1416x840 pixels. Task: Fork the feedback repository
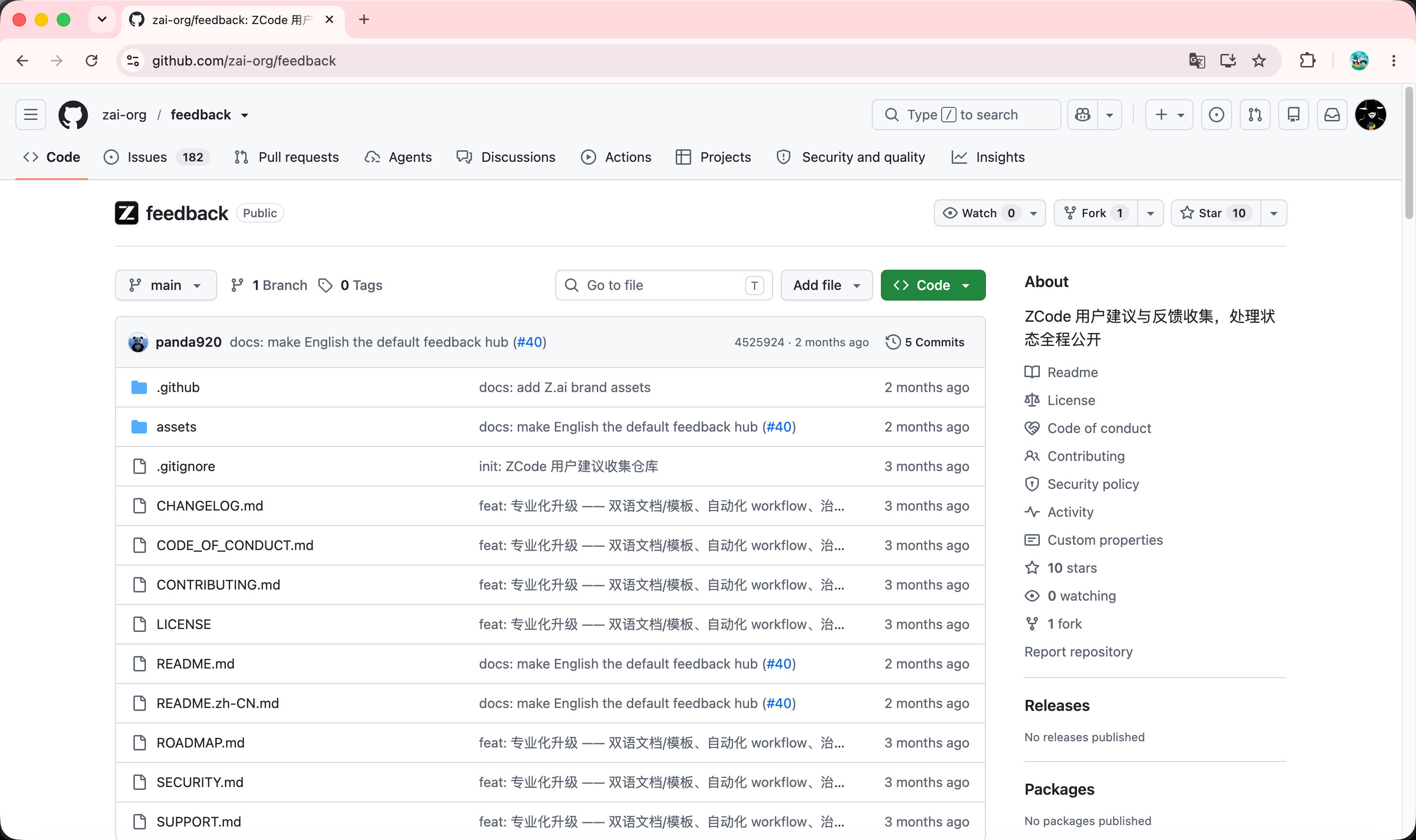click(1096, 213)
